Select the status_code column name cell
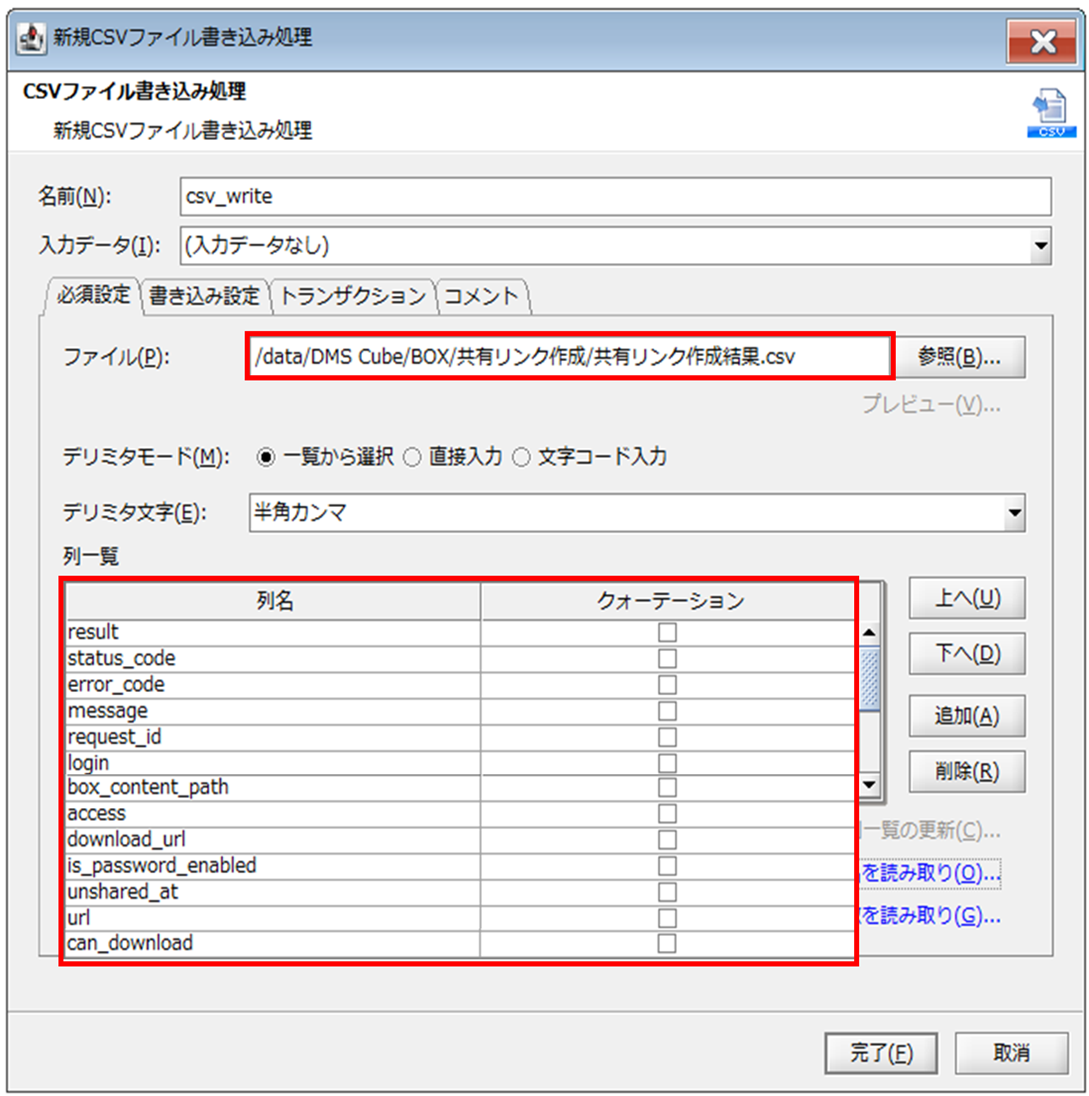Screen dimensions: 1089x1096 (273, 658)
